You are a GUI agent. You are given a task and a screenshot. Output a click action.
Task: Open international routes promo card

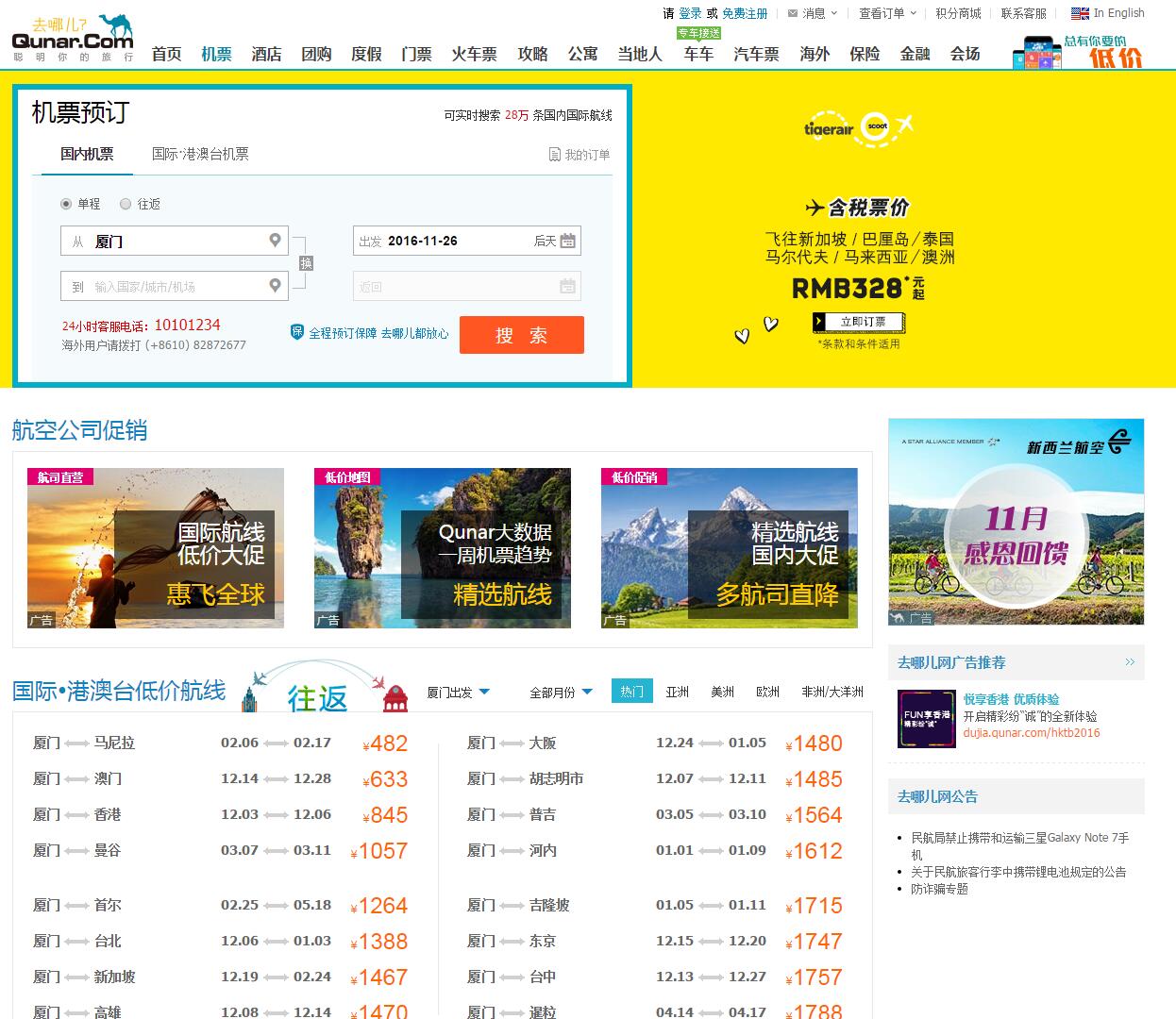pos(156,548)
